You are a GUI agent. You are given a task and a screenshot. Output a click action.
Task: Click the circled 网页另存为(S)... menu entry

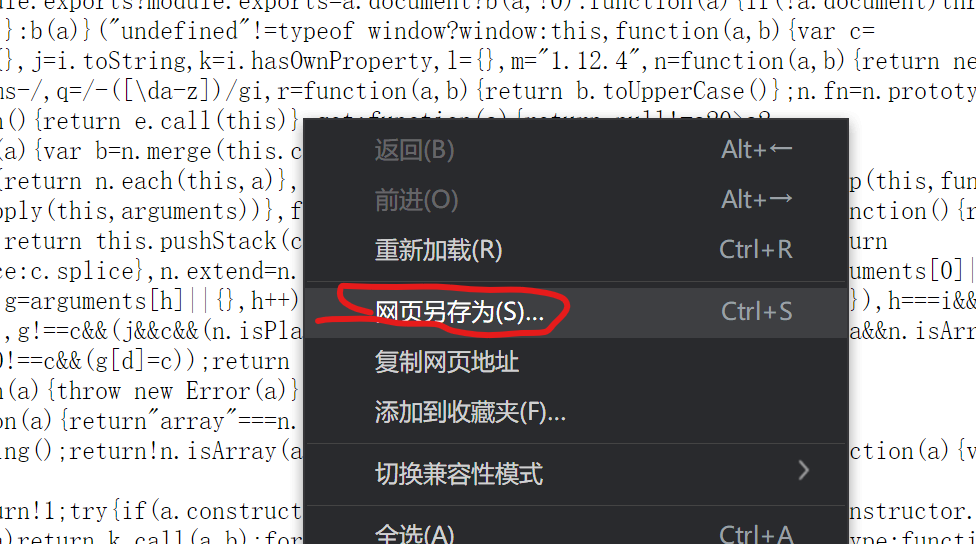pos(459,312)
